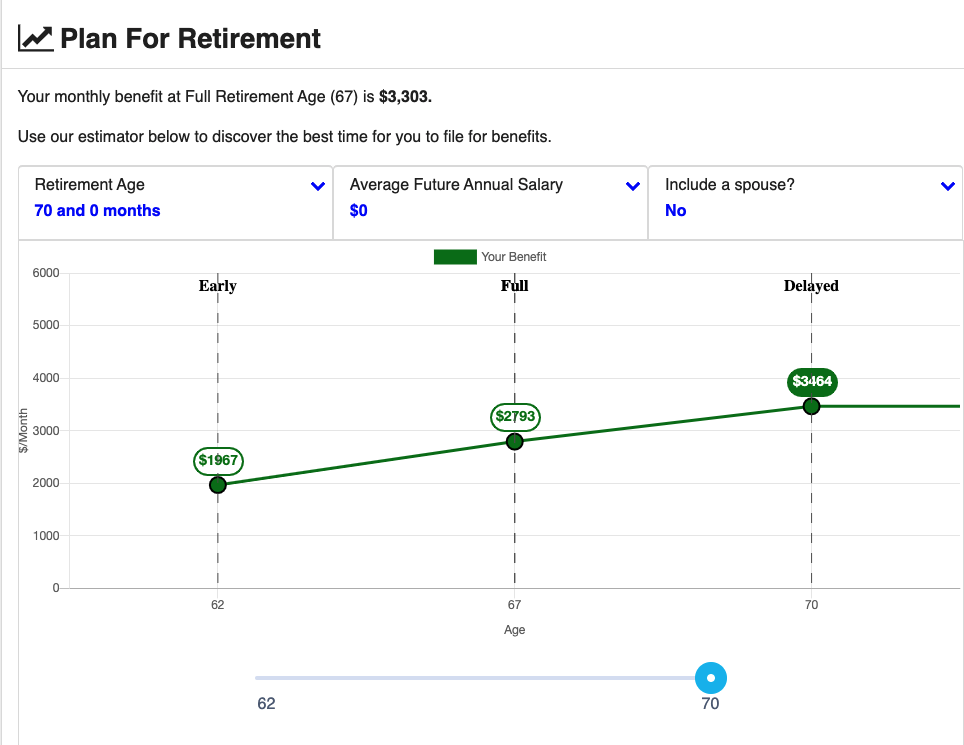This screenshot has width=964, height=745.
Task: Click the No spouse value
Action: tap(675, 210)
